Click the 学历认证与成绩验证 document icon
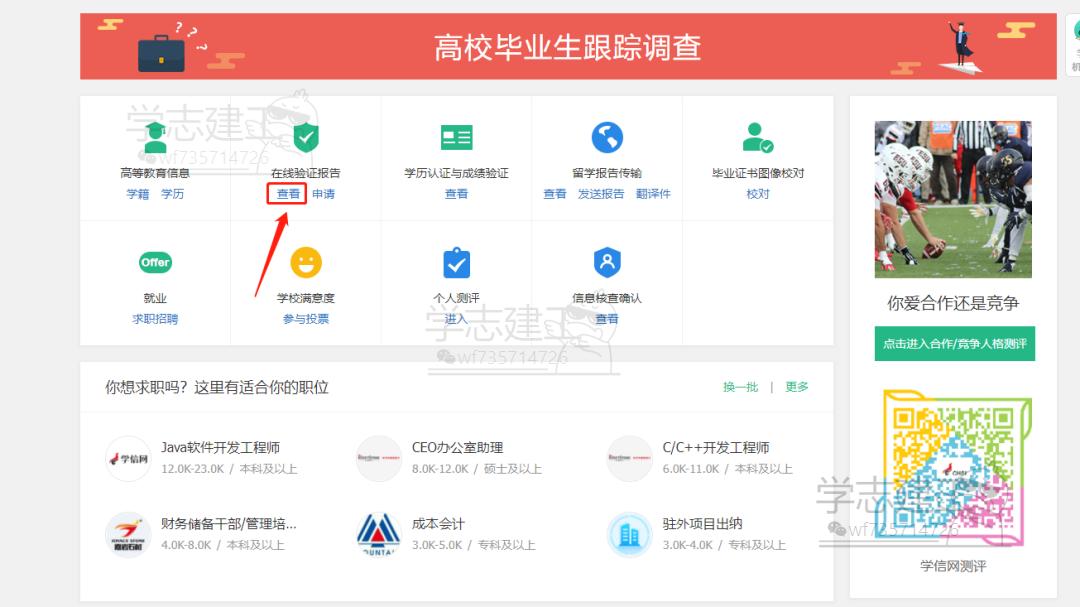Image resolution: width=1080 pixels, height=607 pixels. tap(455, 137)
